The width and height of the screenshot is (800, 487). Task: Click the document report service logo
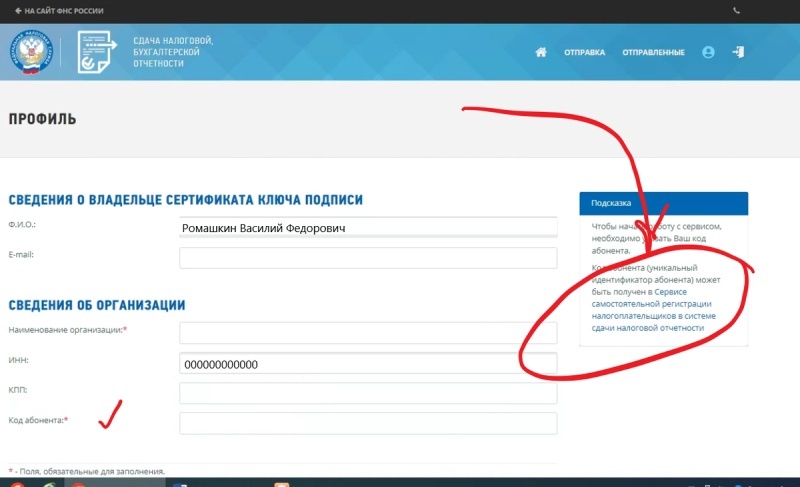click(x=99, y=52)
